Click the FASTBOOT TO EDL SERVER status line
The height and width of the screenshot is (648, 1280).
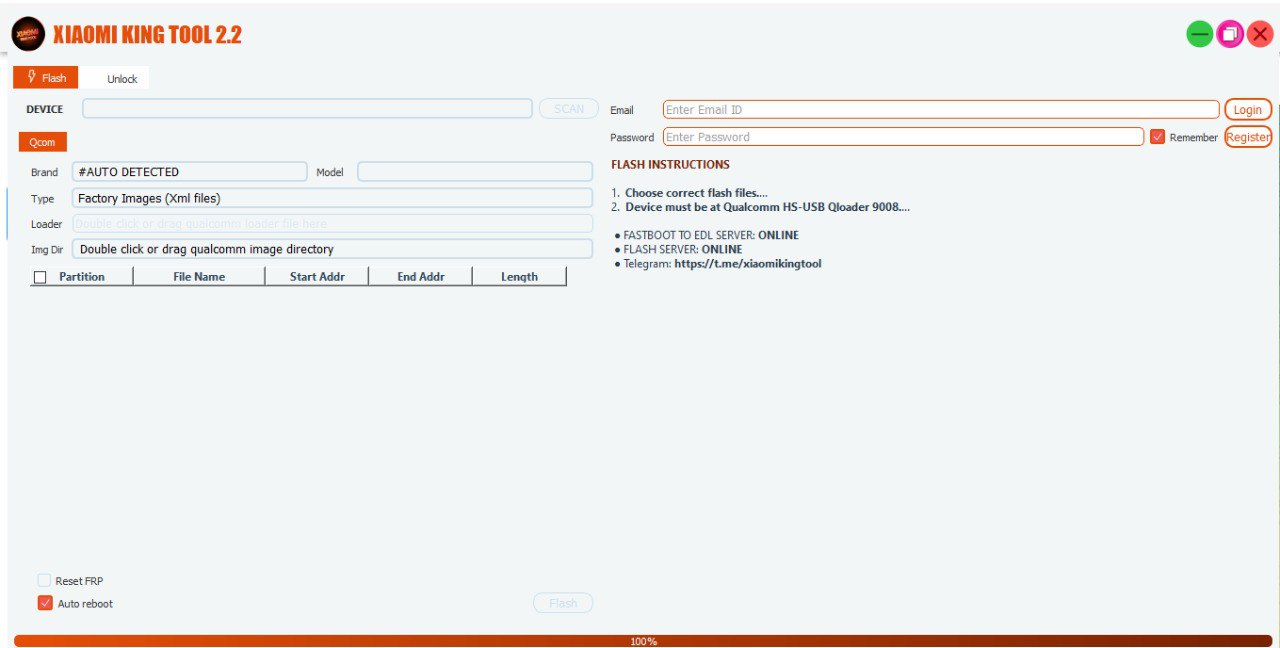pyautogui.click(x=707, y=236)
